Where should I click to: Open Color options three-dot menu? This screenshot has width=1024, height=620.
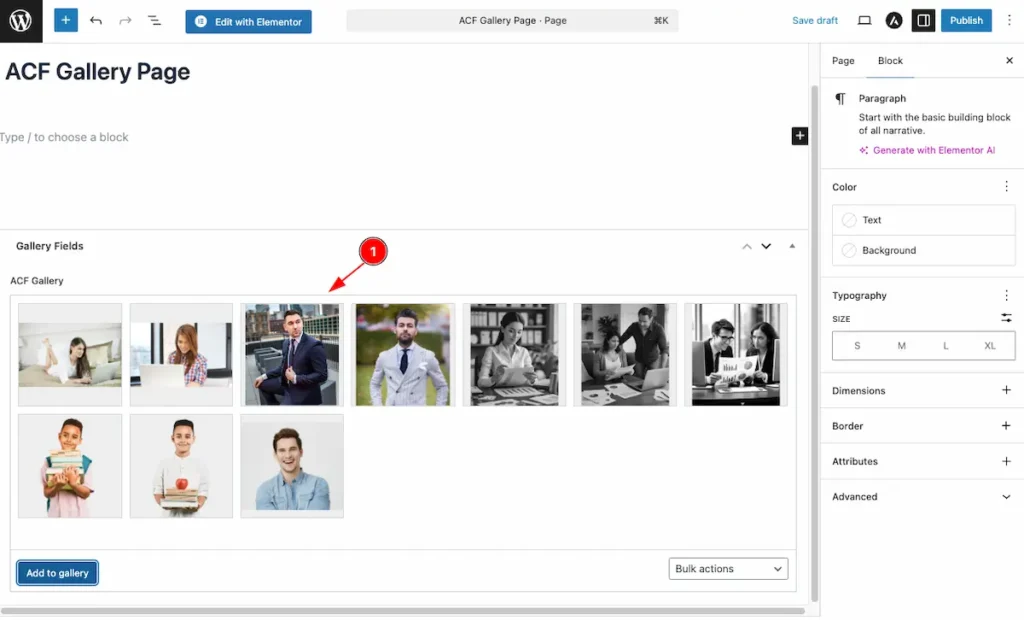[1006, 187]
